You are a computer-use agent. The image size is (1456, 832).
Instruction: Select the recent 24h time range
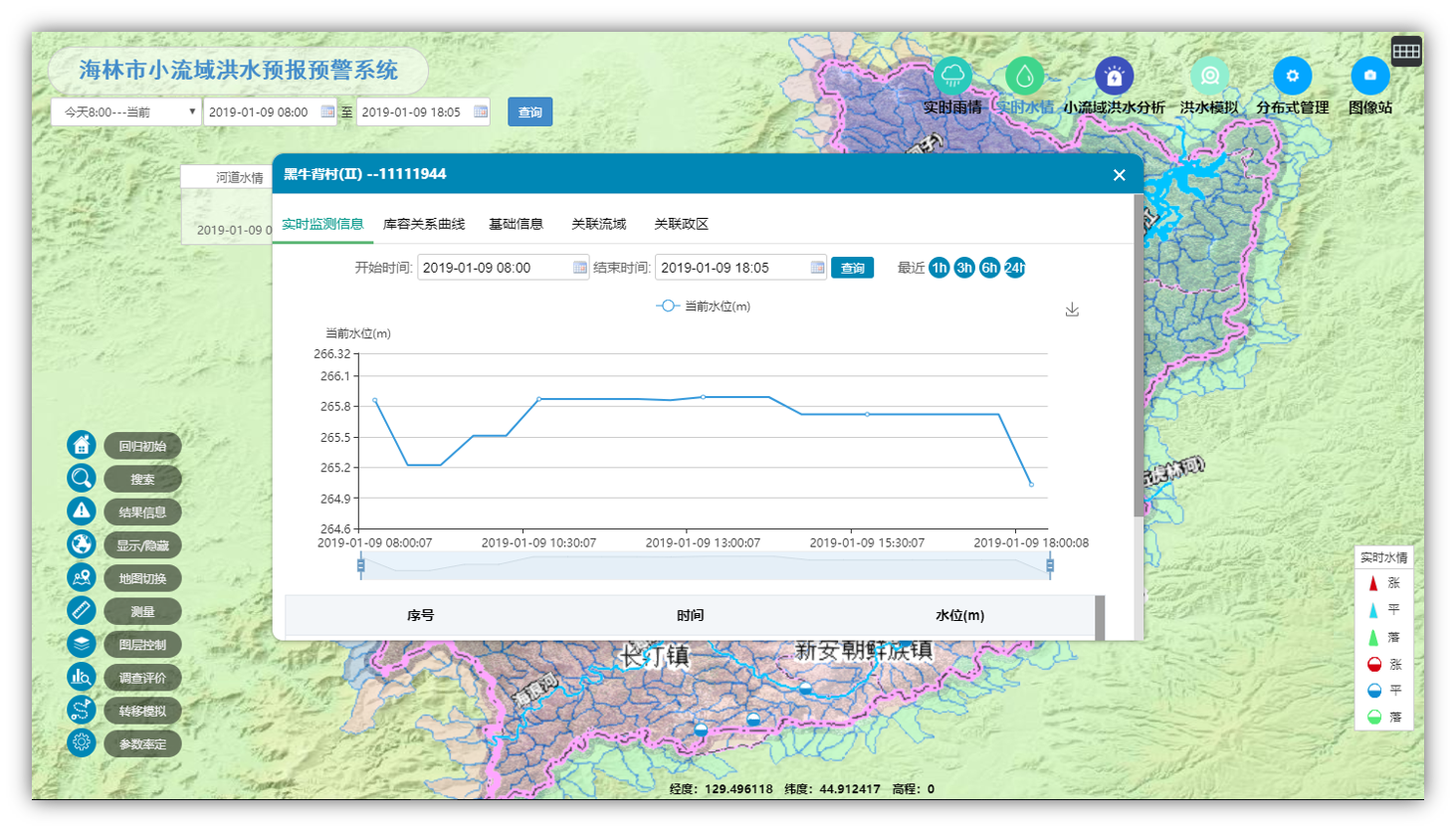(x=1014, y=268)
